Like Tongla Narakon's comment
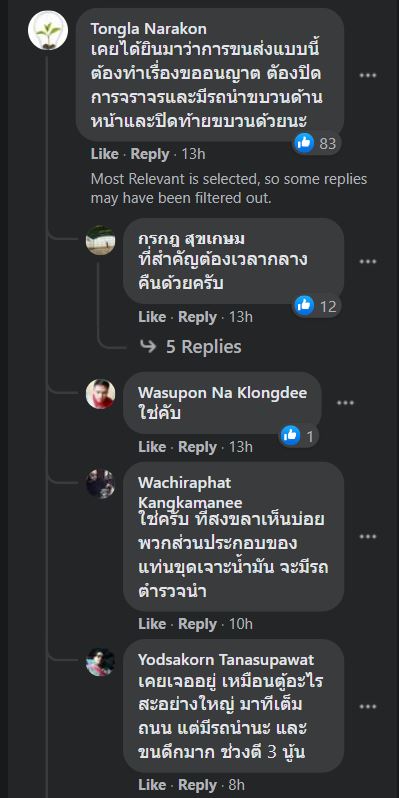Screen dimensions: 399x798 pyautogui.click(x=104, y=154)
